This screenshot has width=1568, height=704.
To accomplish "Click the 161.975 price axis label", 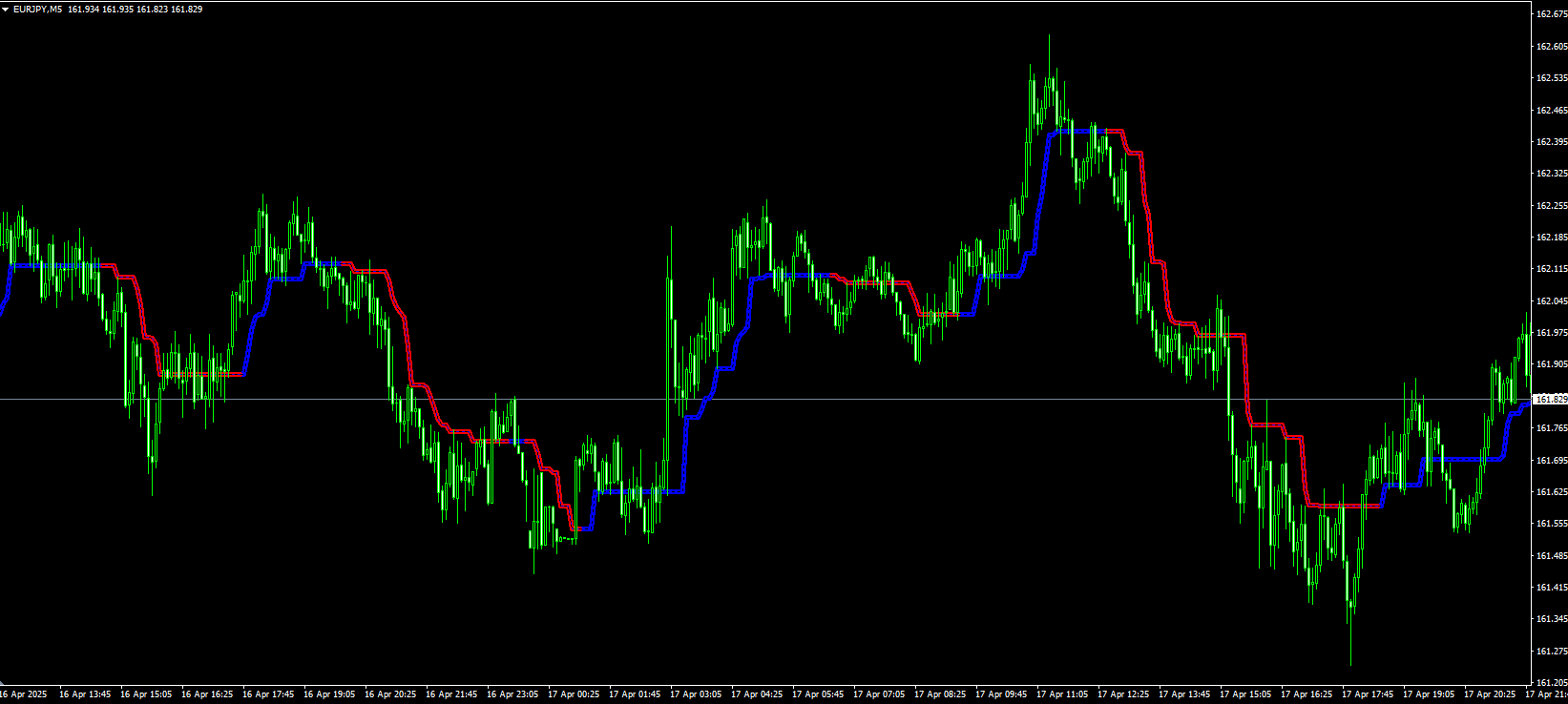I will [1551, 332].
